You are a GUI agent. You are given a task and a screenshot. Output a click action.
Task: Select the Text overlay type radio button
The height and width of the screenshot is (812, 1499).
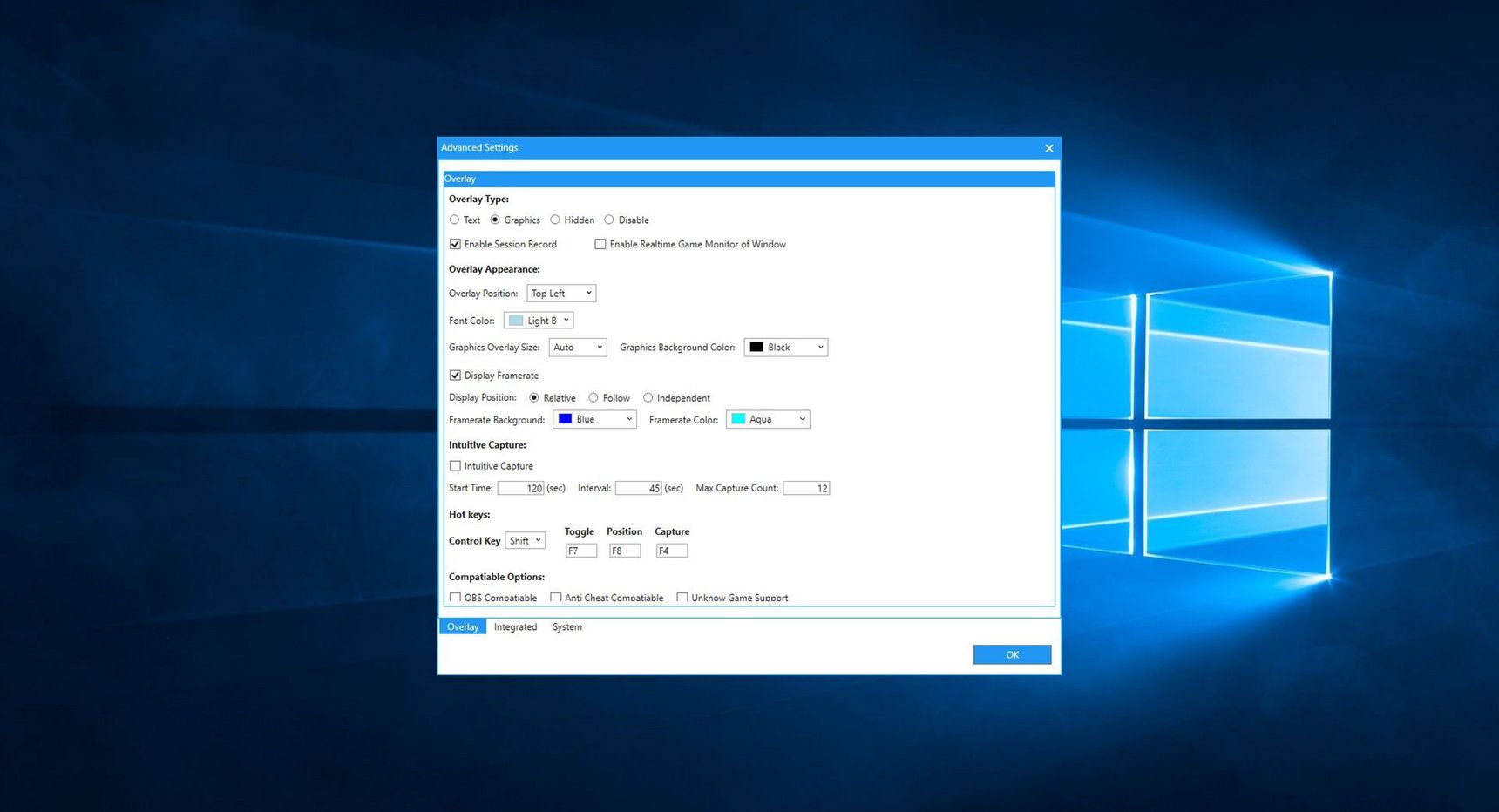coord(454,220)
